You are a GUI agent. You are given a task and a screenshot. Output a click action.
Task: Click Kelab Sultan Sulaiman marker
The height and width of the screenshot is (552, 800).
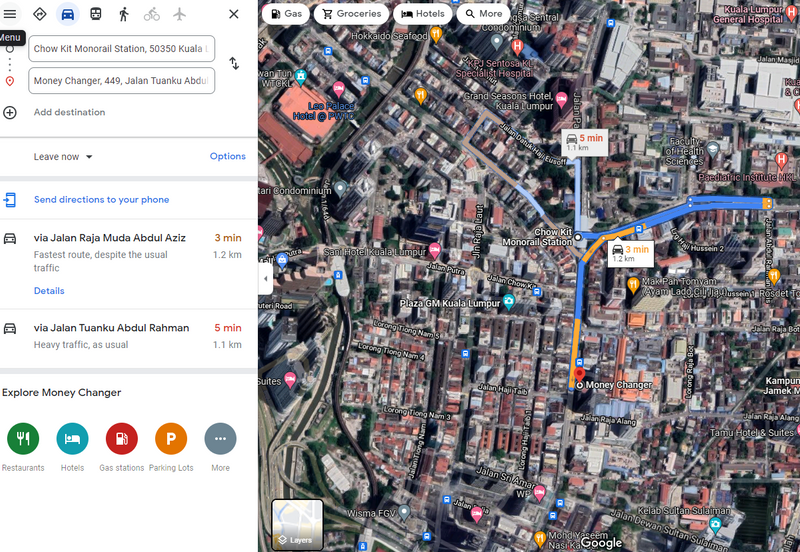(715, 523)
